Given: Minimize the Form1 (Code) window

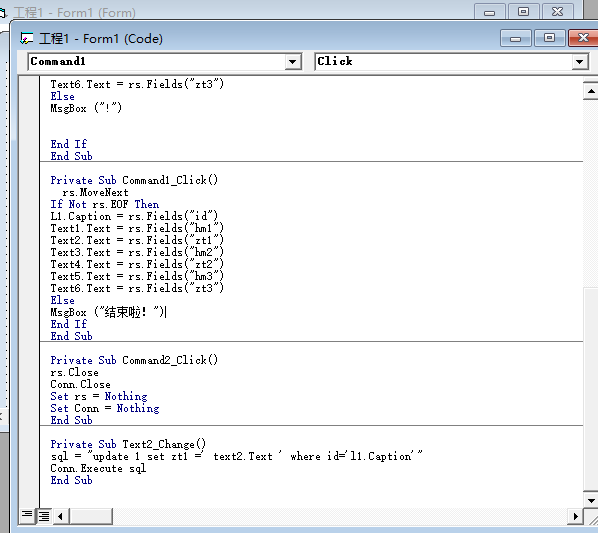Looking at the screenshot, I should pyautogui.click(x=515, y=38).
